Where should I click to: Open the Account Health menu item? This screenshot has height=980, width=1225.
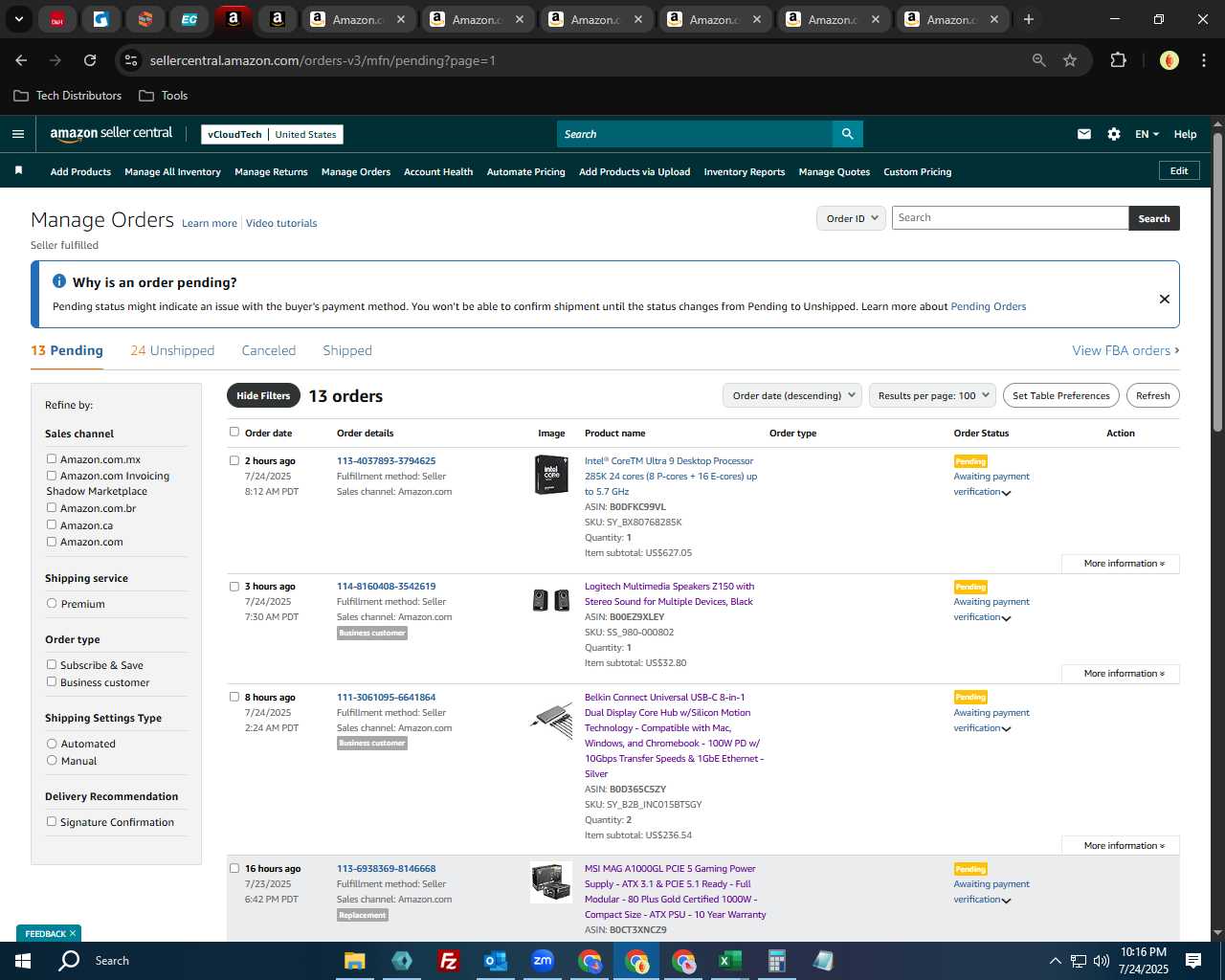coord(438,172)
